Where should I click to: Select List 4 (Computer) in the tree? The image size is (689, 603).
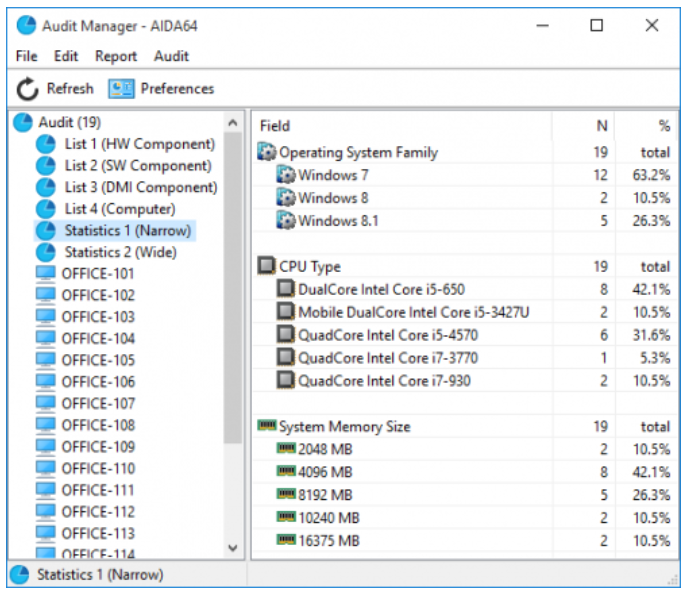[x=120, y=209]
